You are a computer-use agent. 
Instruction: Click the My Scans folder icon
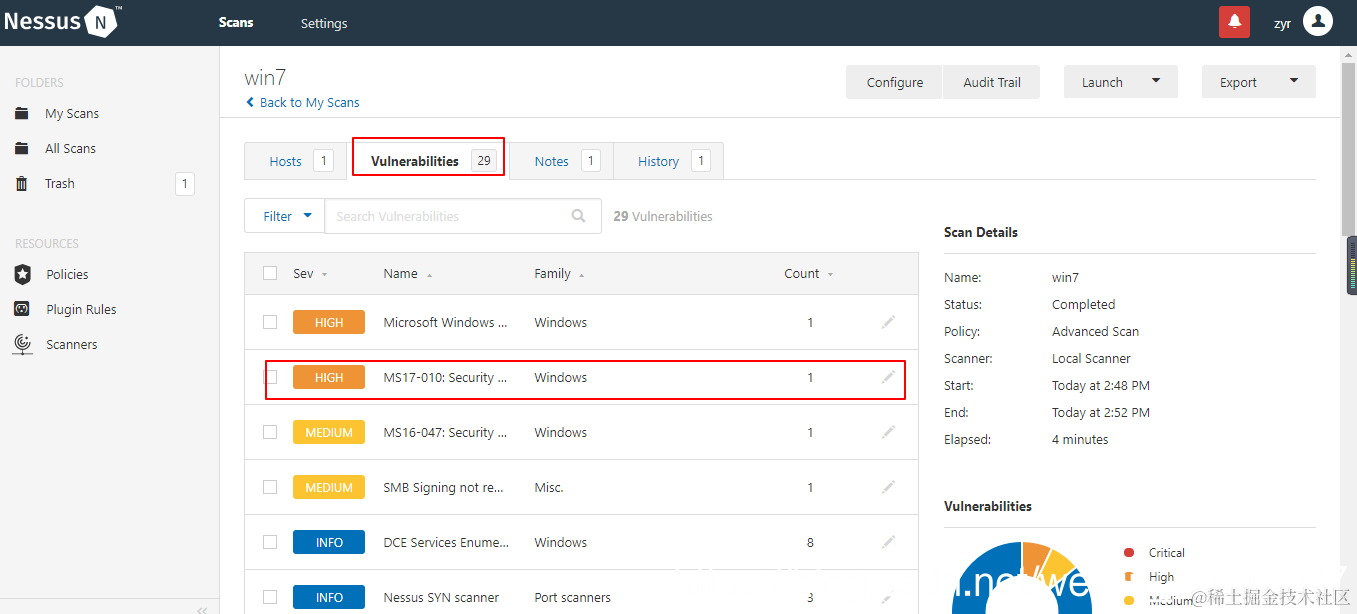click(22, 113)
